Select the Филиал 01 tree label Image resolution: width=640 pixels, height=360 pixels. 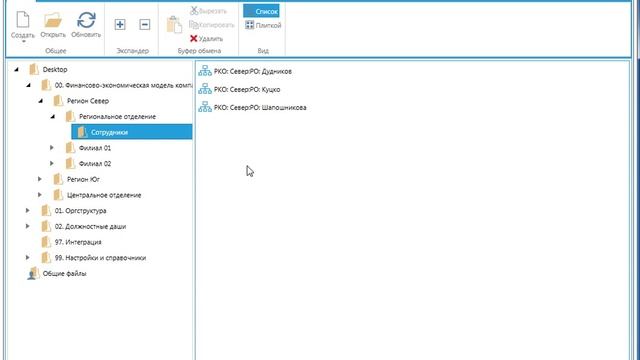tap(95, 148)
